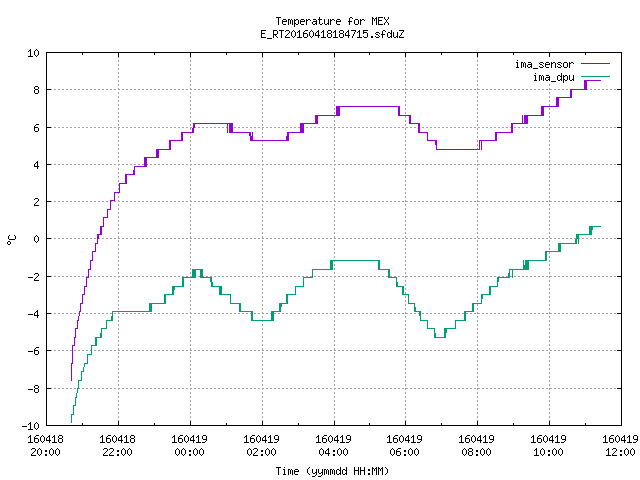
Task: Click the x-axis label '160419 08:00'
Action: click(476, 445)
